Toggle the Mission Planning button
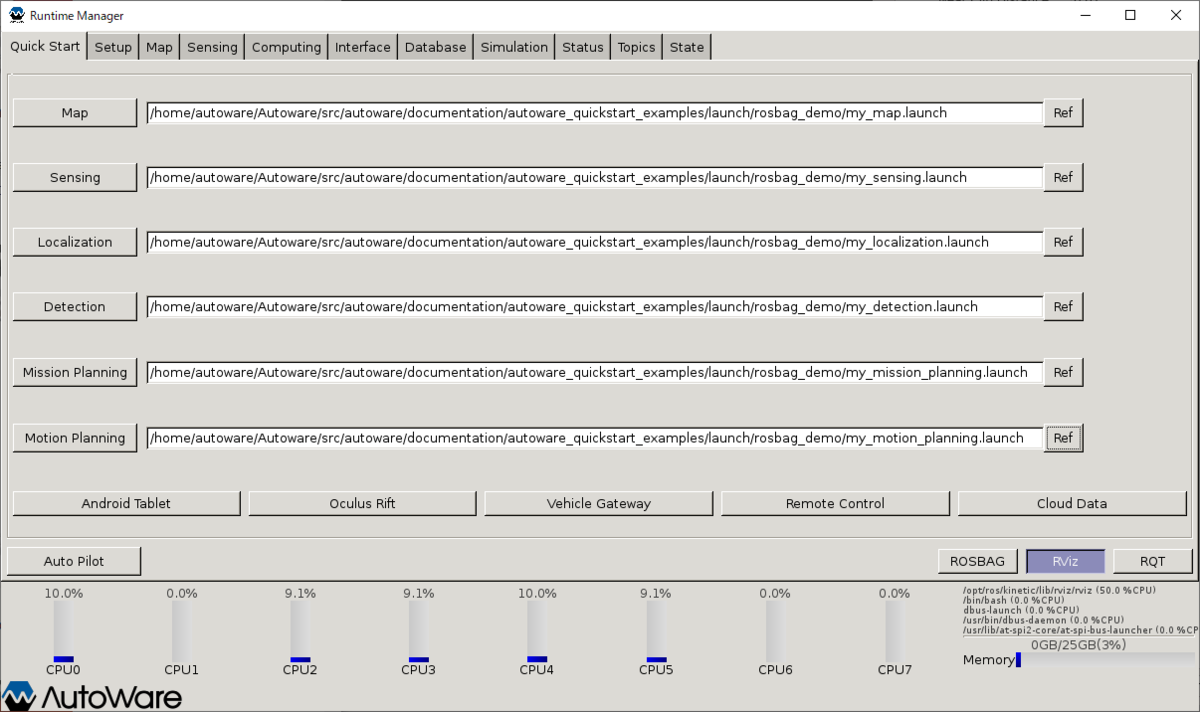The height and width of the screenshot is (712, 1200). pyautogui.click(x=75, y=372)
